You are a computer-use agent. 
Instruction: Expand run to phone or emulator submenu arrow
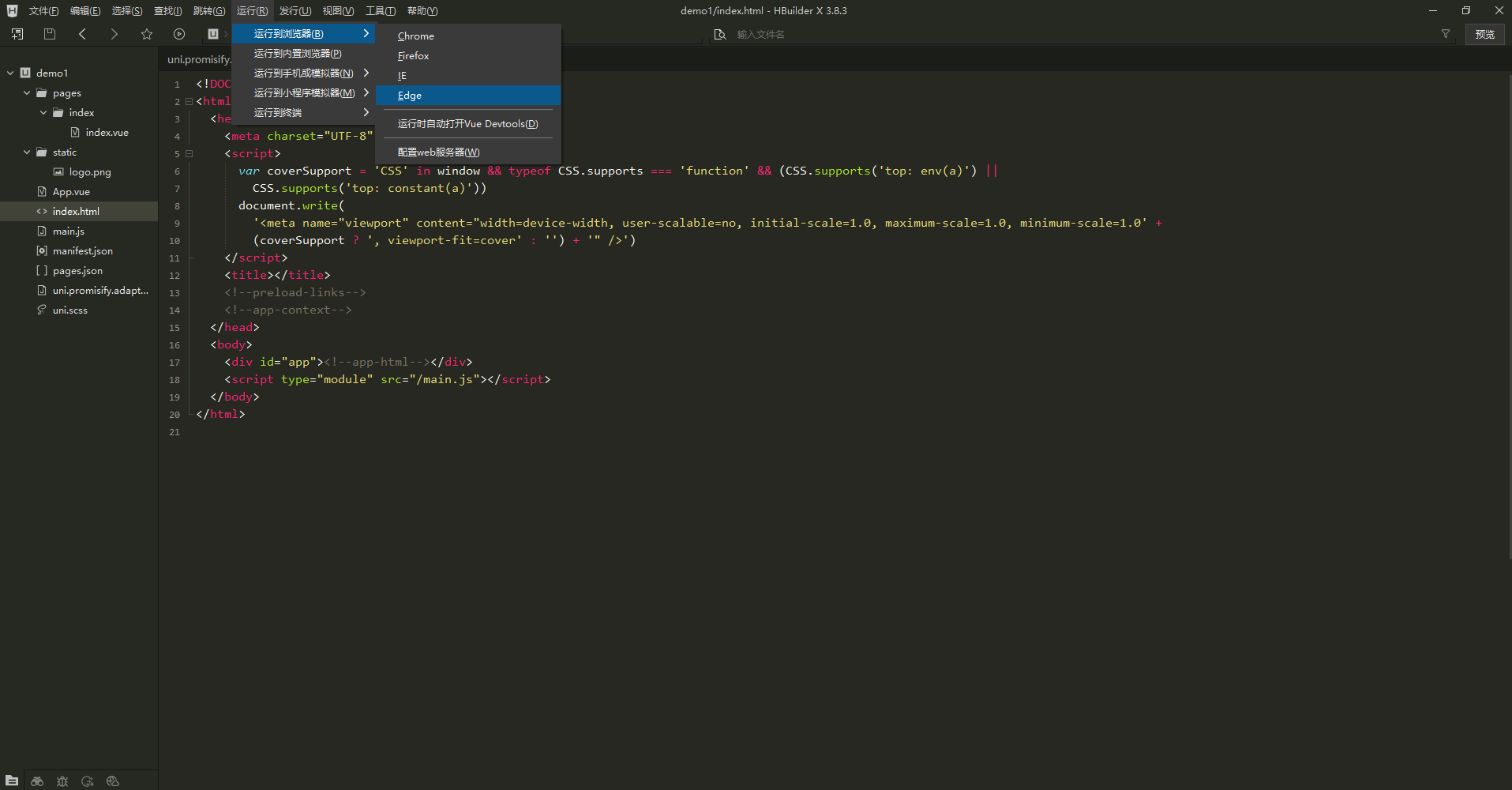pyautogui.click(x=366, y=73)
